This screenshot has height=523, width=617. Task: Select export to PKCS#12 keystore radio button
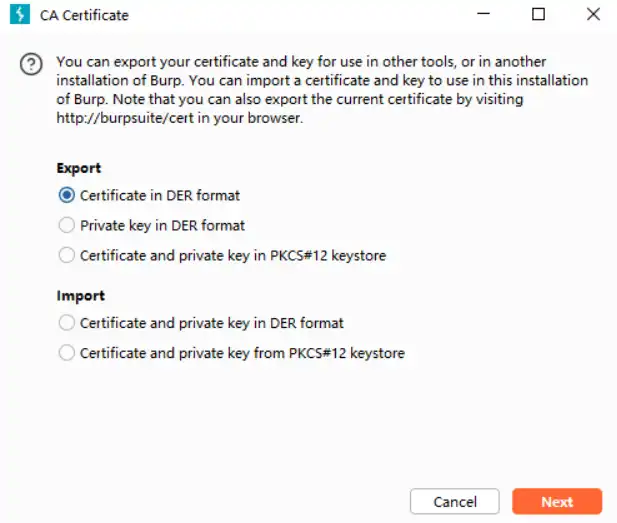67,255
